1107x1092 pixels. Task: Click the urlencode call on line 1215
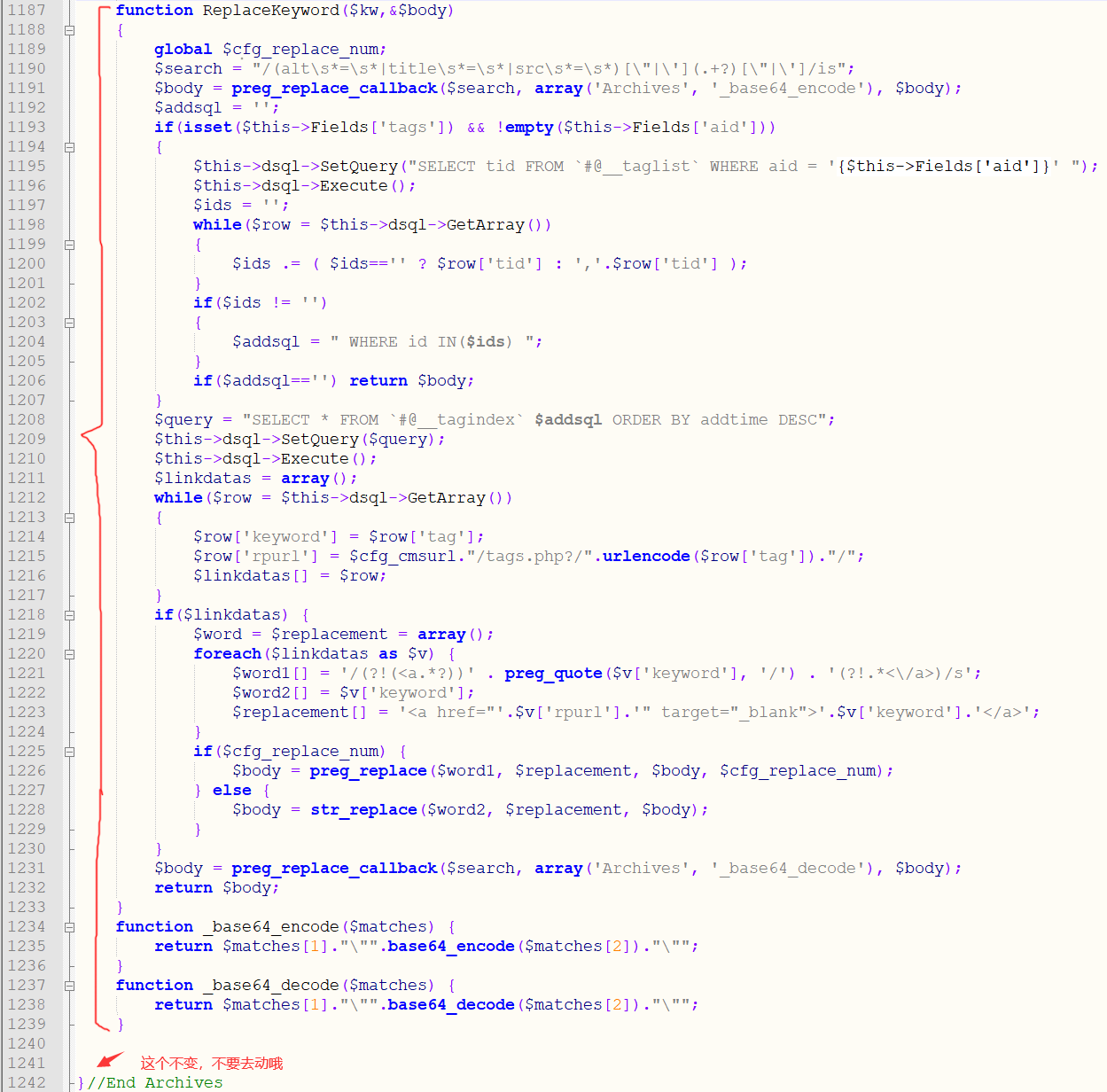[646, 557]
